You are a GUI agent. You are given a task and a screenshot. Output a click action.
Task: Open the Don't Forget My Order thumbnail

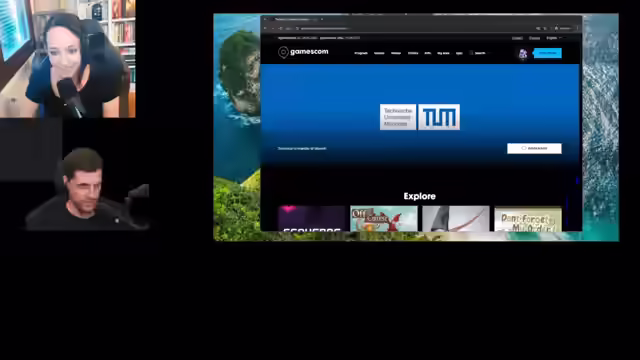528,219
